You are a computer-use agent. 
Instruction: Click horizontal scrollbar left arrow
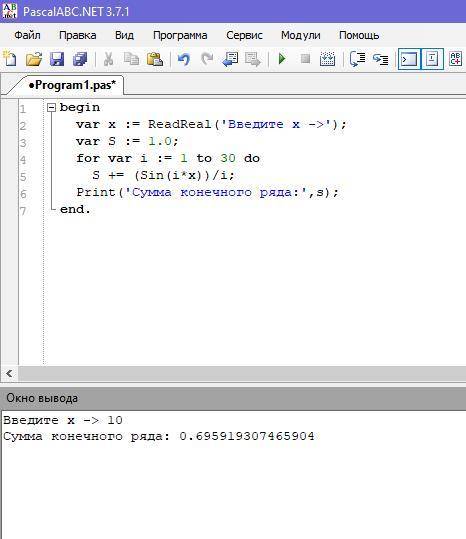click(x=9, y=373)
